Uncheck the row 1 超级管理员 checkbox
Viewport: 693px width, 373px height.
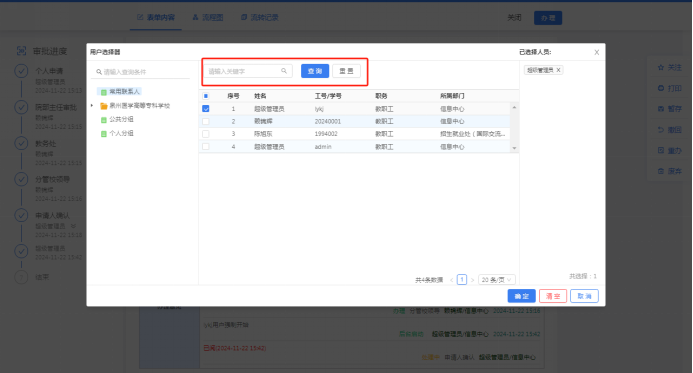(x=206, y=109)
